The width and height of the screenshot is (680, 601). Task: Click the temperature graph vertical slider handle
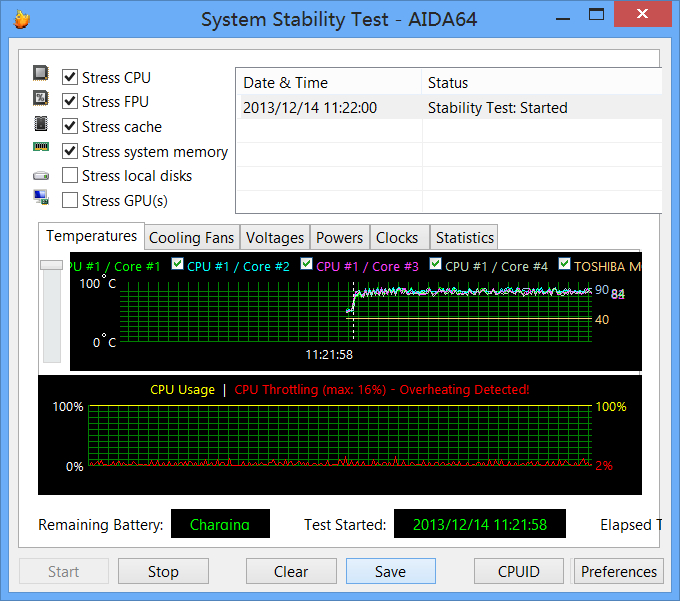pyautogui.click(x=52, y=265)
